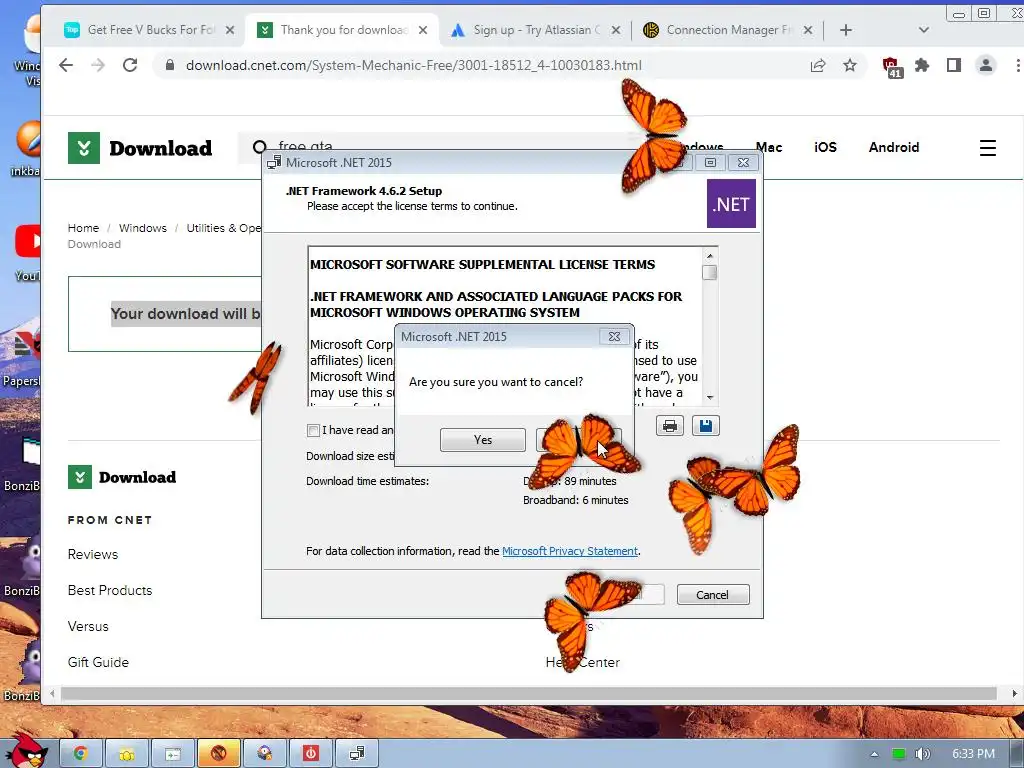The width and height of the screenshot is (1024, 768).
Task: Close the Thank you for download tab
Action: tap(423, 30)
